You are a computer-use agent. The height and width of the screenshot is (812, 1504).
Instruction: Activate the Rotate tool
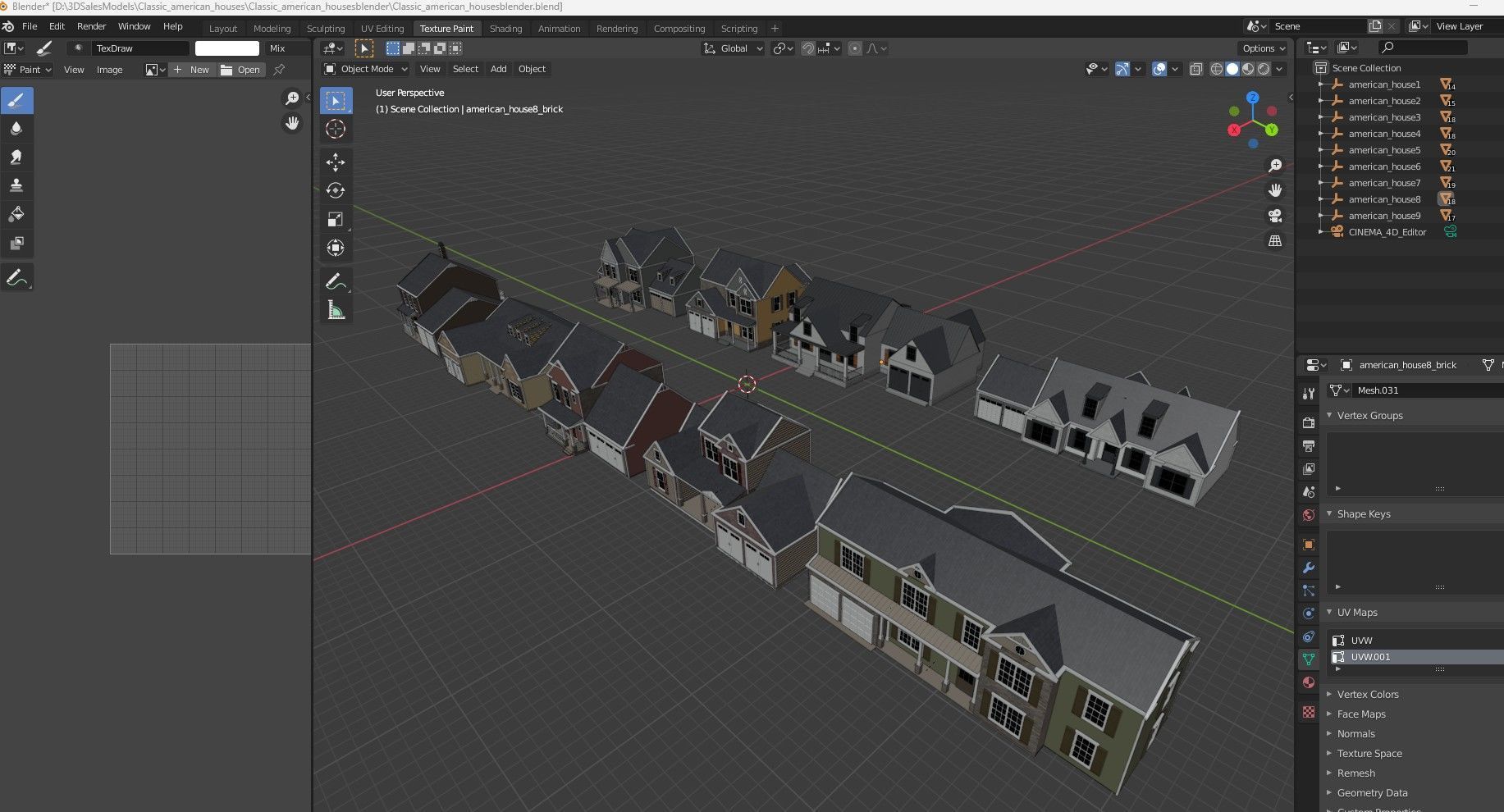pos(336,191)
